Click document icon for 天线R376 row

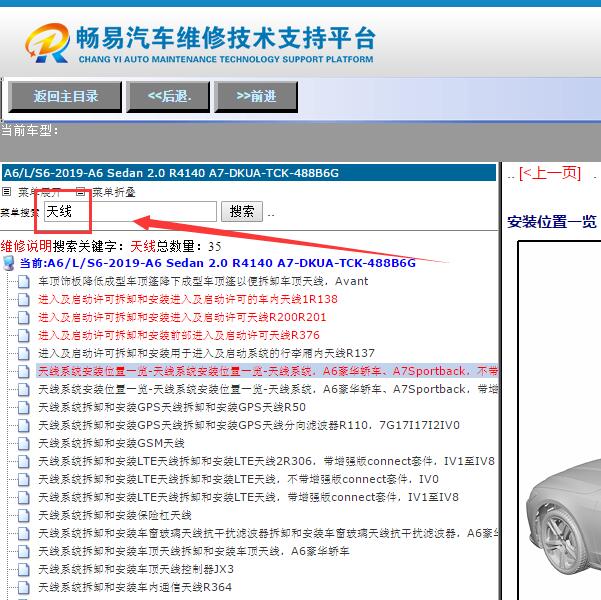point(24,335)
